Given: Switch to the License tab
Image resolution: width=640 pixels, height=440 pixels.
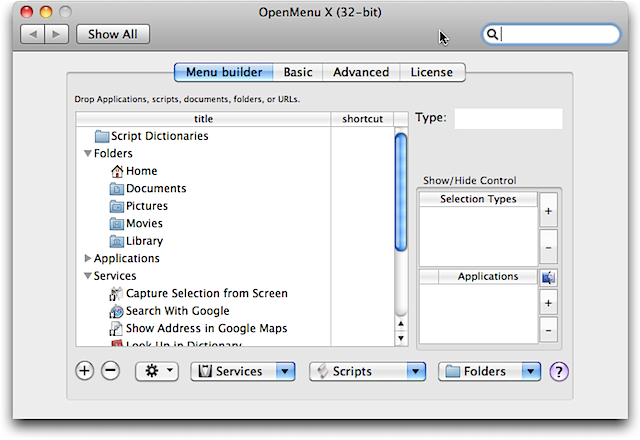Looking at the screenshot, I should coord(432,72).
